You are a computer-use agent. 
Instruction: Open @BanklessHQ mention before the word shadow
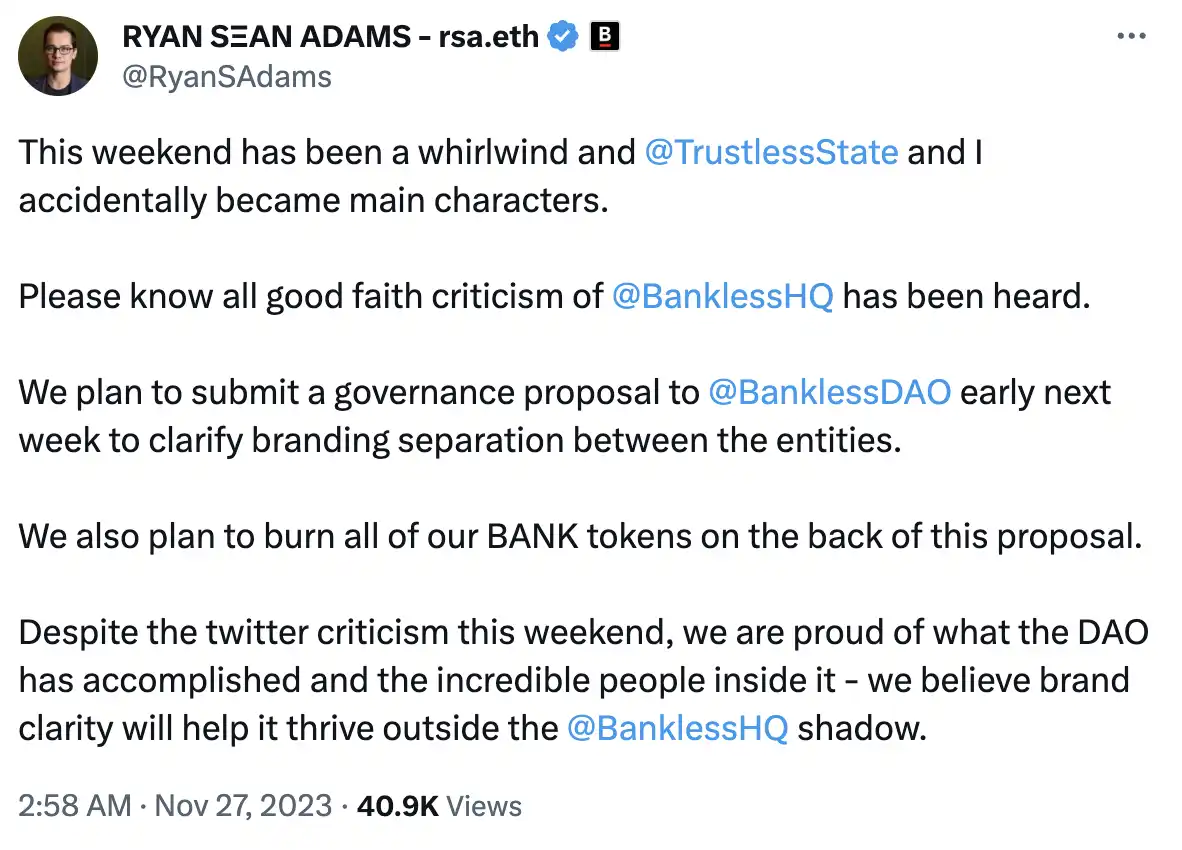tap(677, 728)
